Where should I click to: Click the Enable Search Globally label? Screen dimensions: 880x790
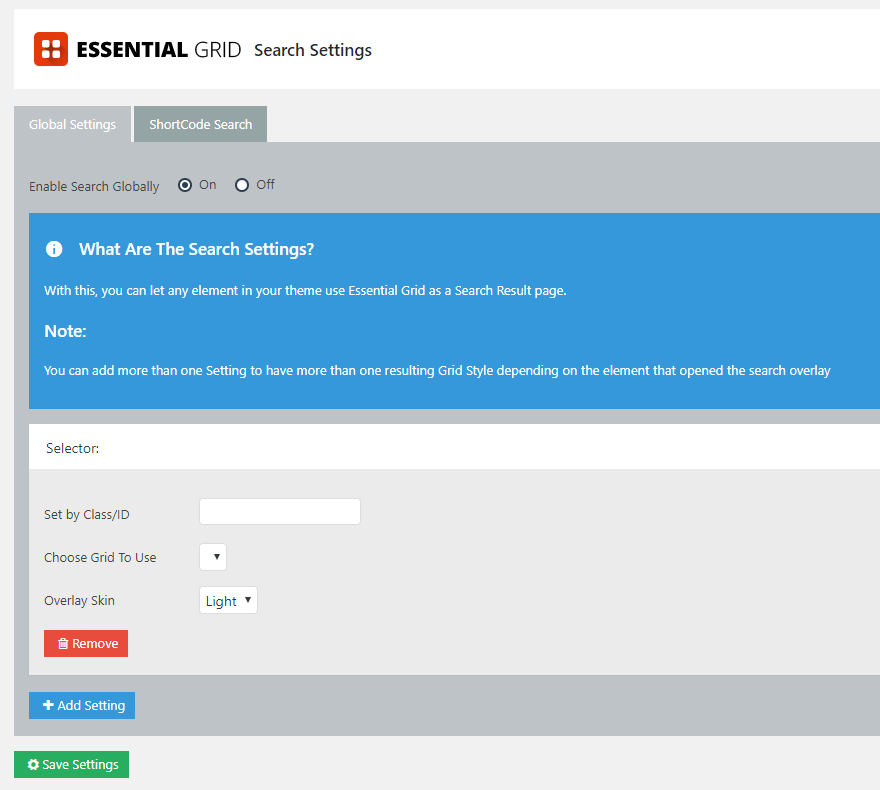94,186
